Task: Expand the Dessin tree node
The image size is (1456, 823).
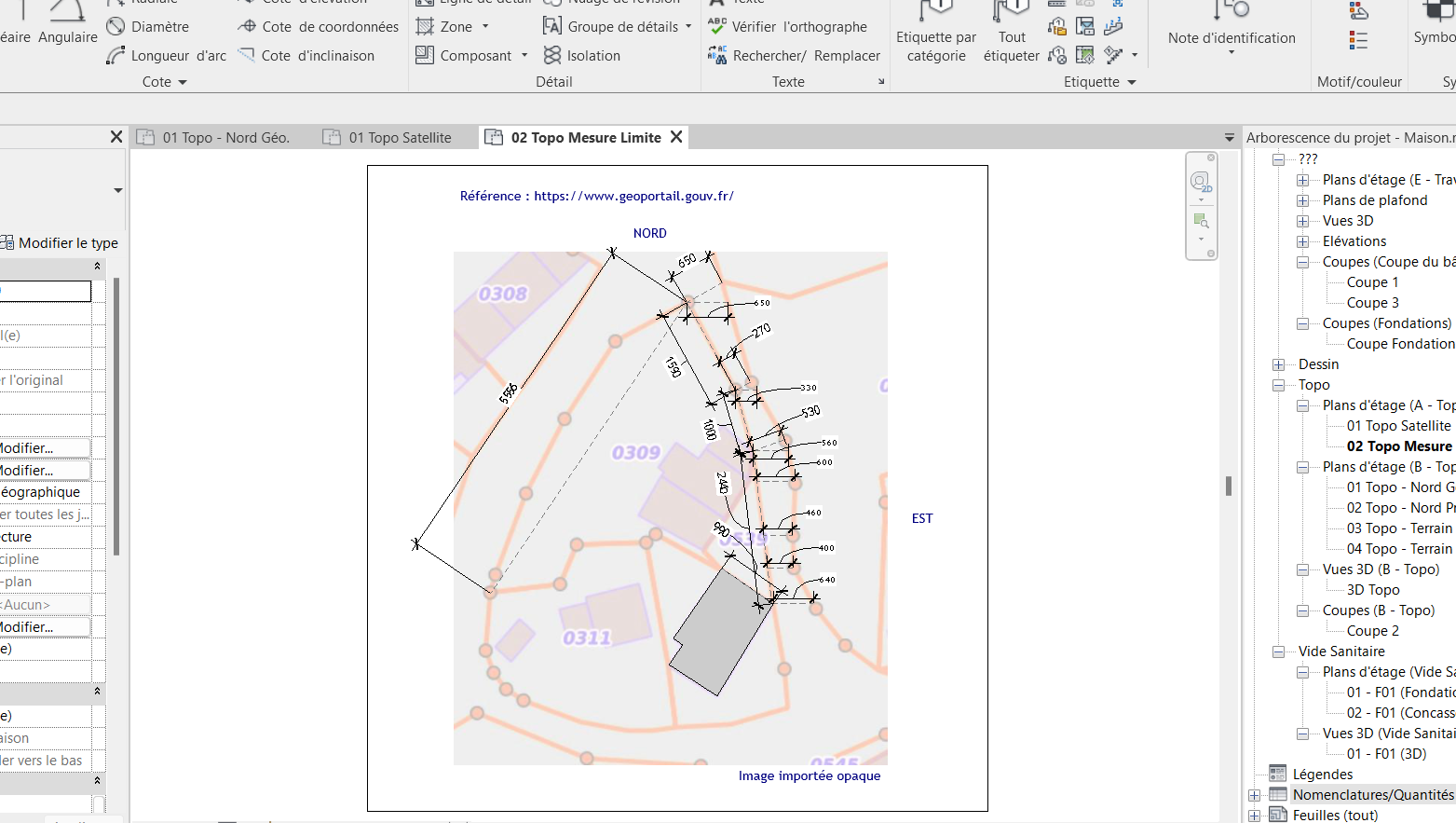Action: [1278, 364]
